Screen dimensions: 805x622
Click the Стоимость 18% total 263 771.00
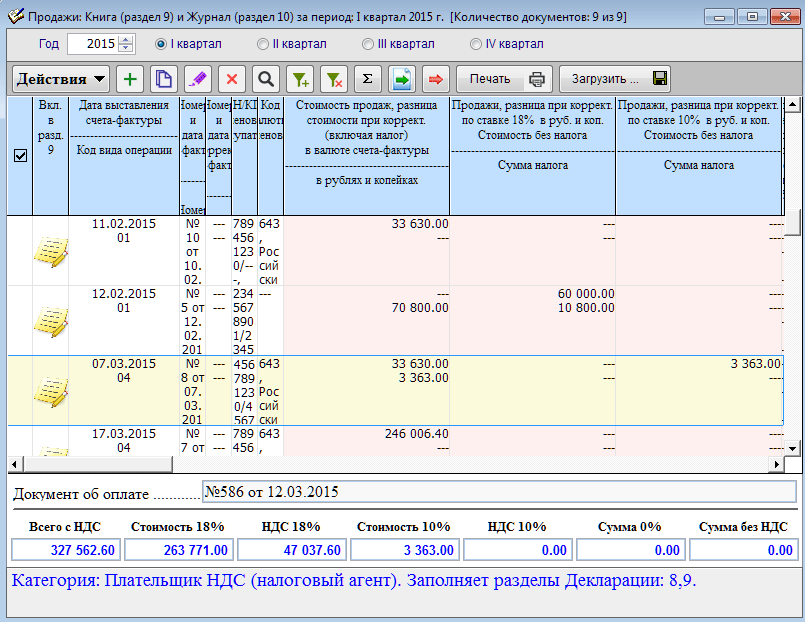pyautogui.click(x=179, y=550)
